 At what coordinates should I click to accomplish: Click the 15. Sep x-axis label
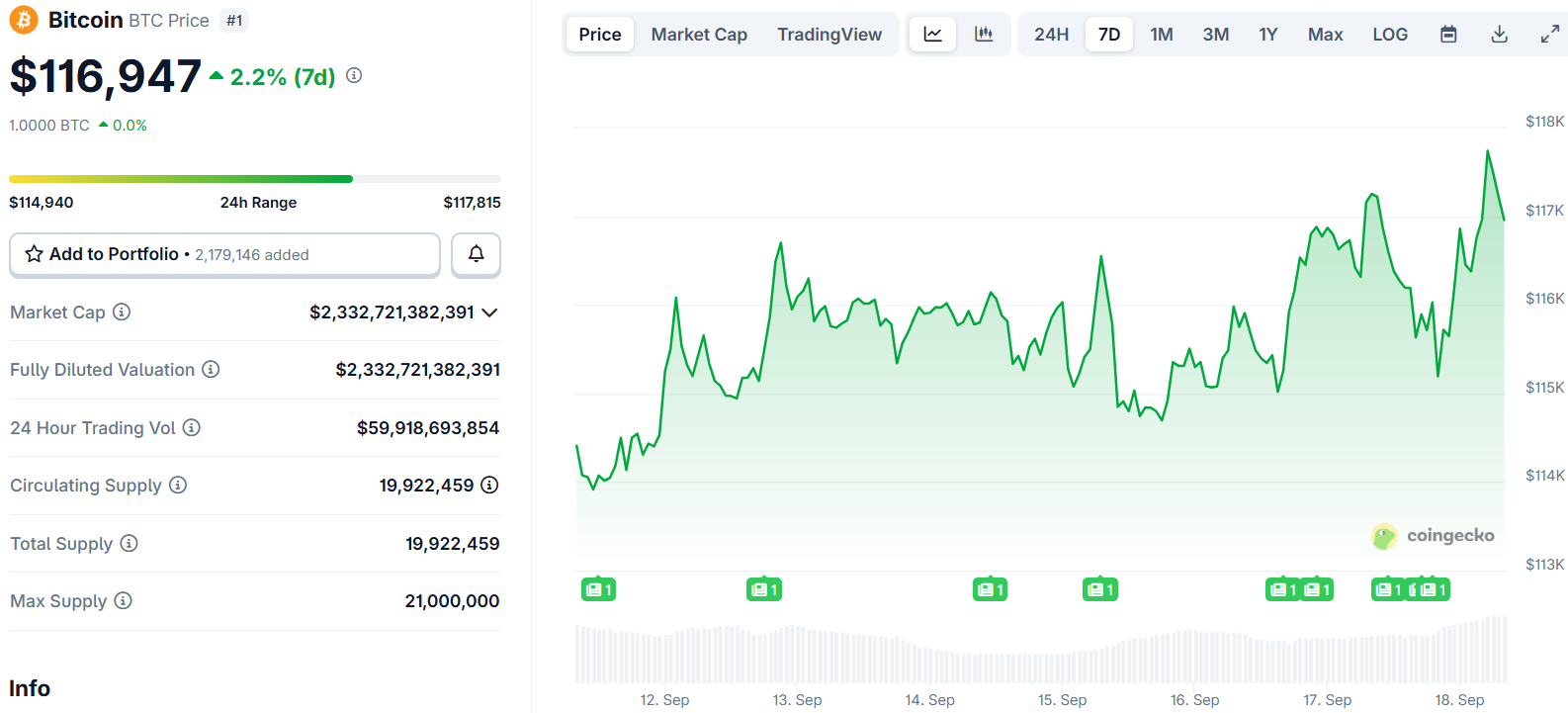1062,700
